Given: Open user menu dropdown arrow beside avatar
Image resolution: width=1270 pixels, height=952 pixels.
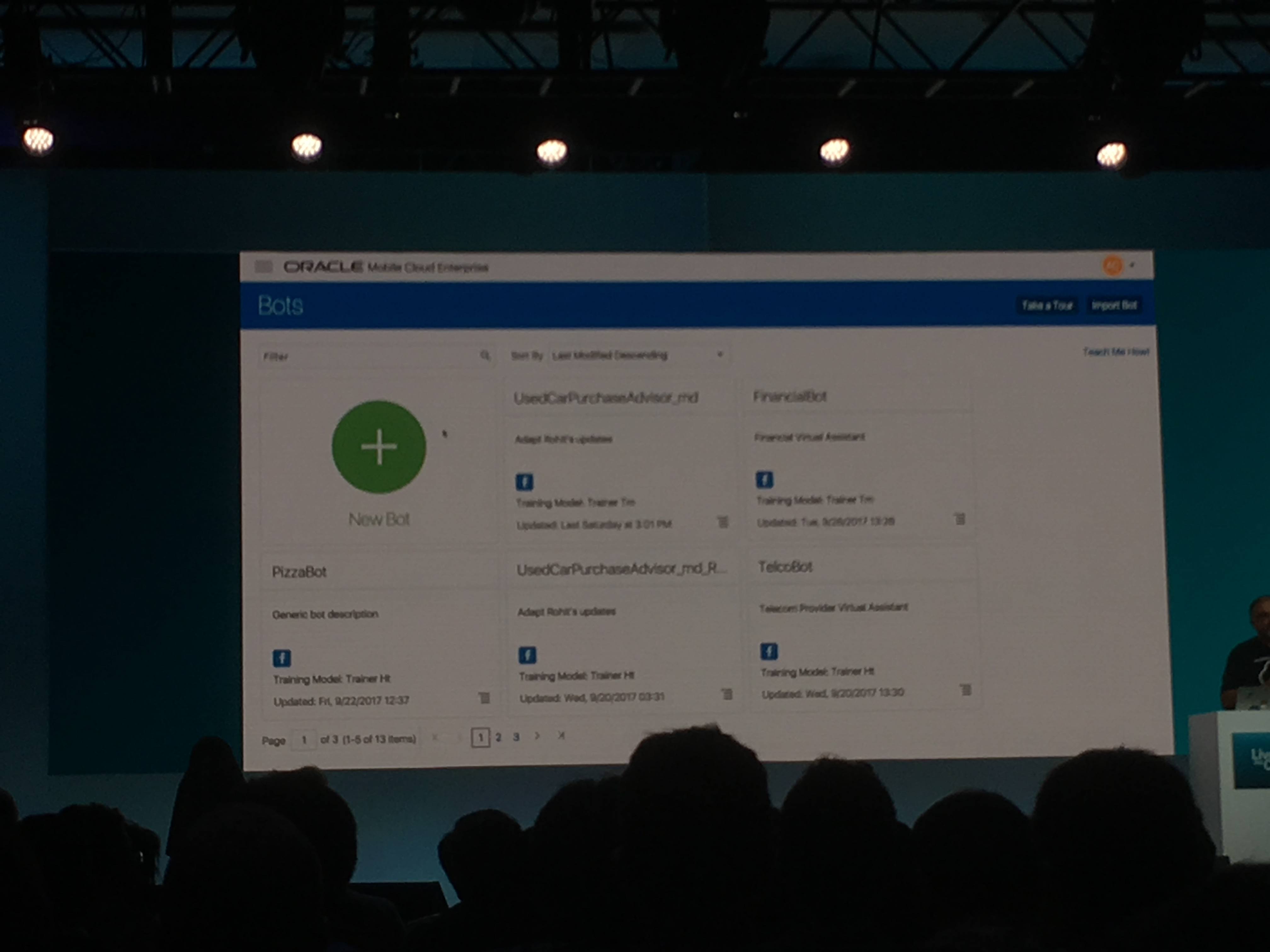Looking at the screenshot, I should point(1132,265).
